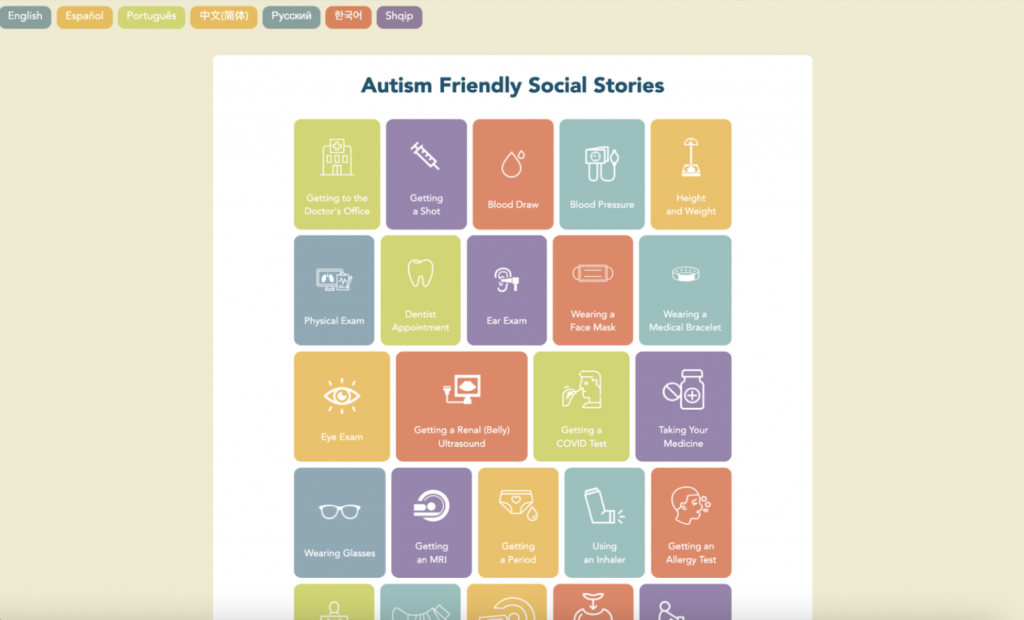Image resolution: width=1024 pixels, height=620 pixels.
Task: Click the Taking Your Medicine tile
Action: tap(683, 406)
